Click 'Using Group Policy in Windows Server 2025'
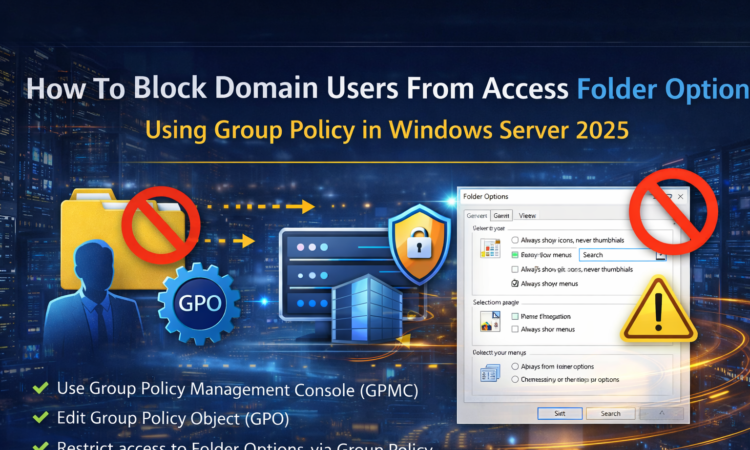 click(x=386, y=130)
